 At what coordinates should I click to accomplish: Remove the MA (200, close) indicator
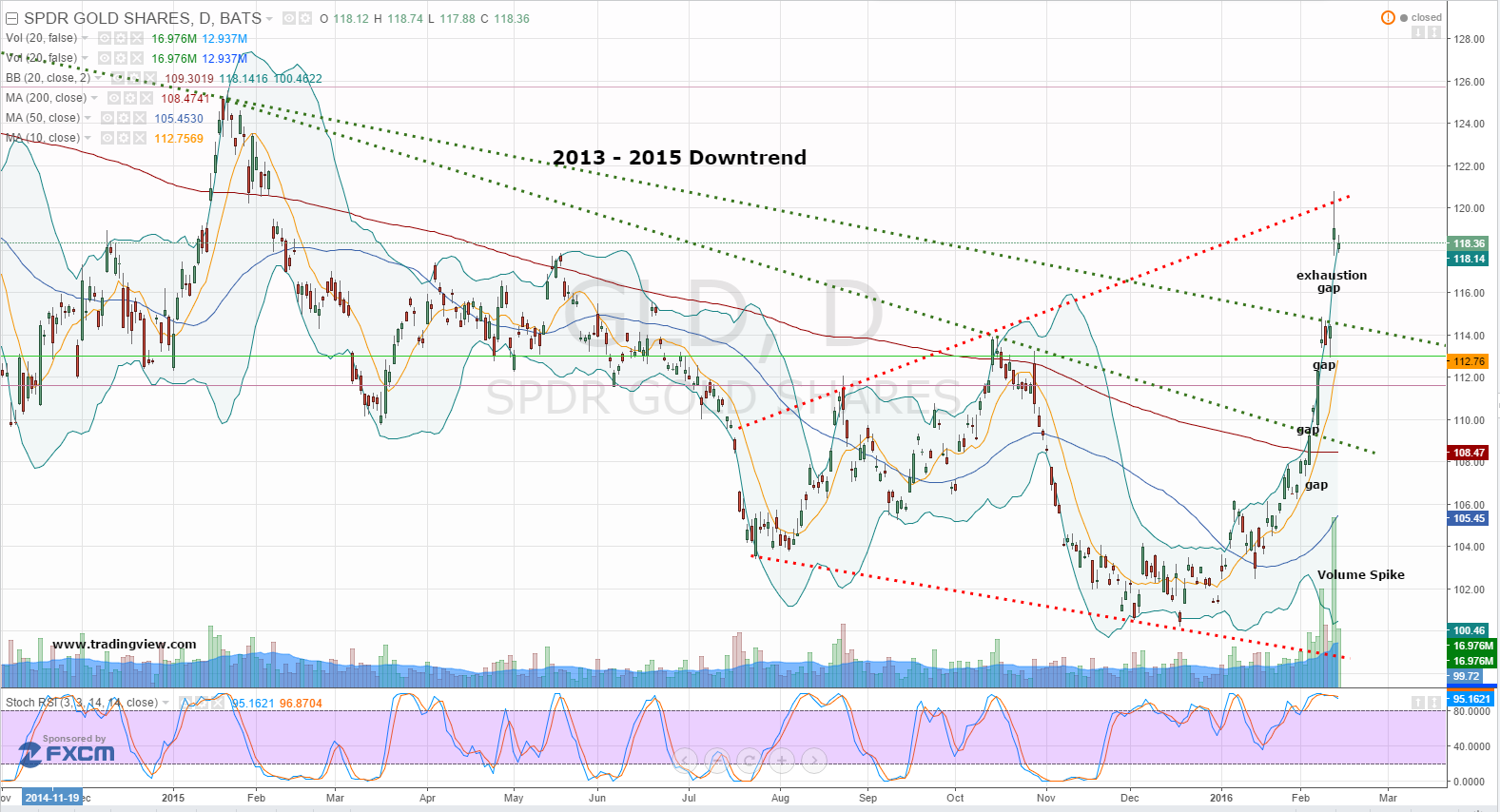pos(146,98)
